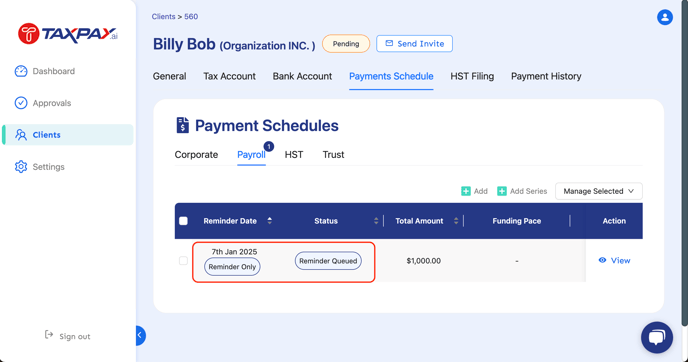Go to Dashboard in sidebar
Screen dimensions: 688x362
point(54,71)
